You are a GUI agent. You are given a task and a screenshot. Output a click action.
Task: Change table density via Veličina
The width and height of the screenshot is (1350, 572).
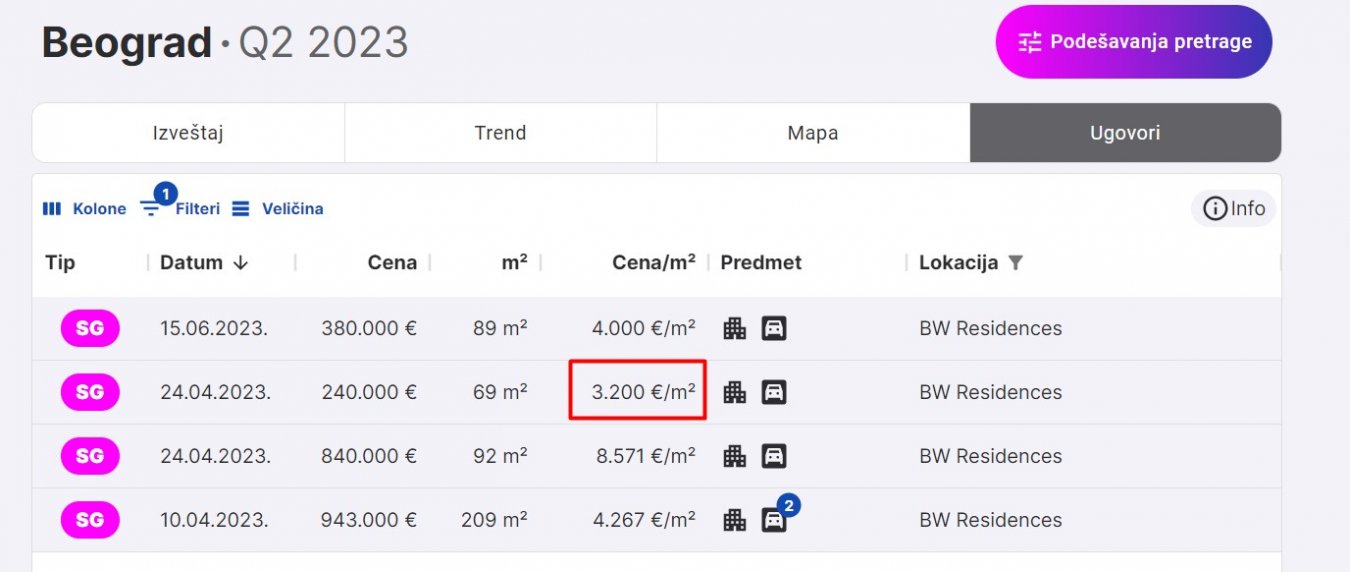click(278, 209)
